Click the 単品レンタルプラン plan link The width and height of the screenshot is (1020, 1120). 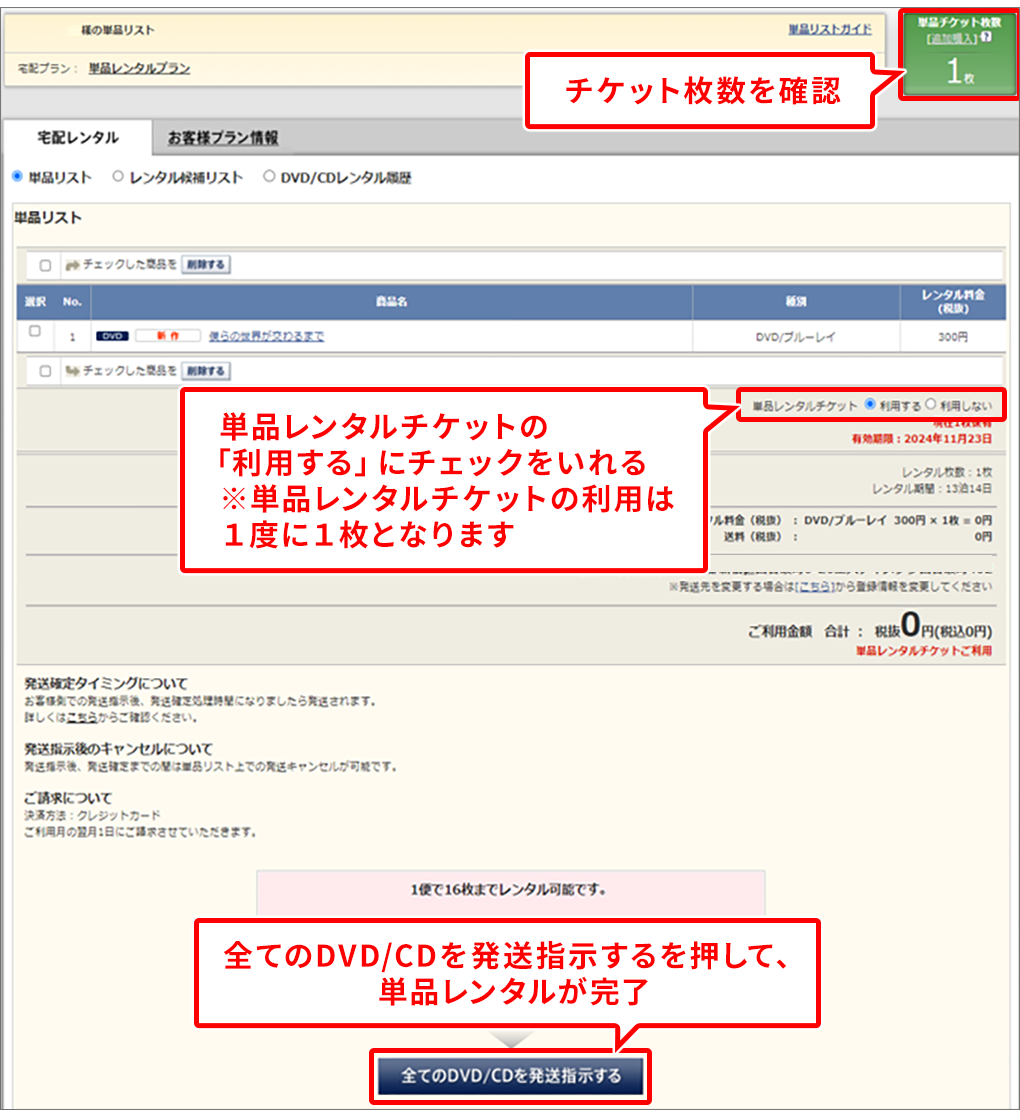[x=139, y=69]
